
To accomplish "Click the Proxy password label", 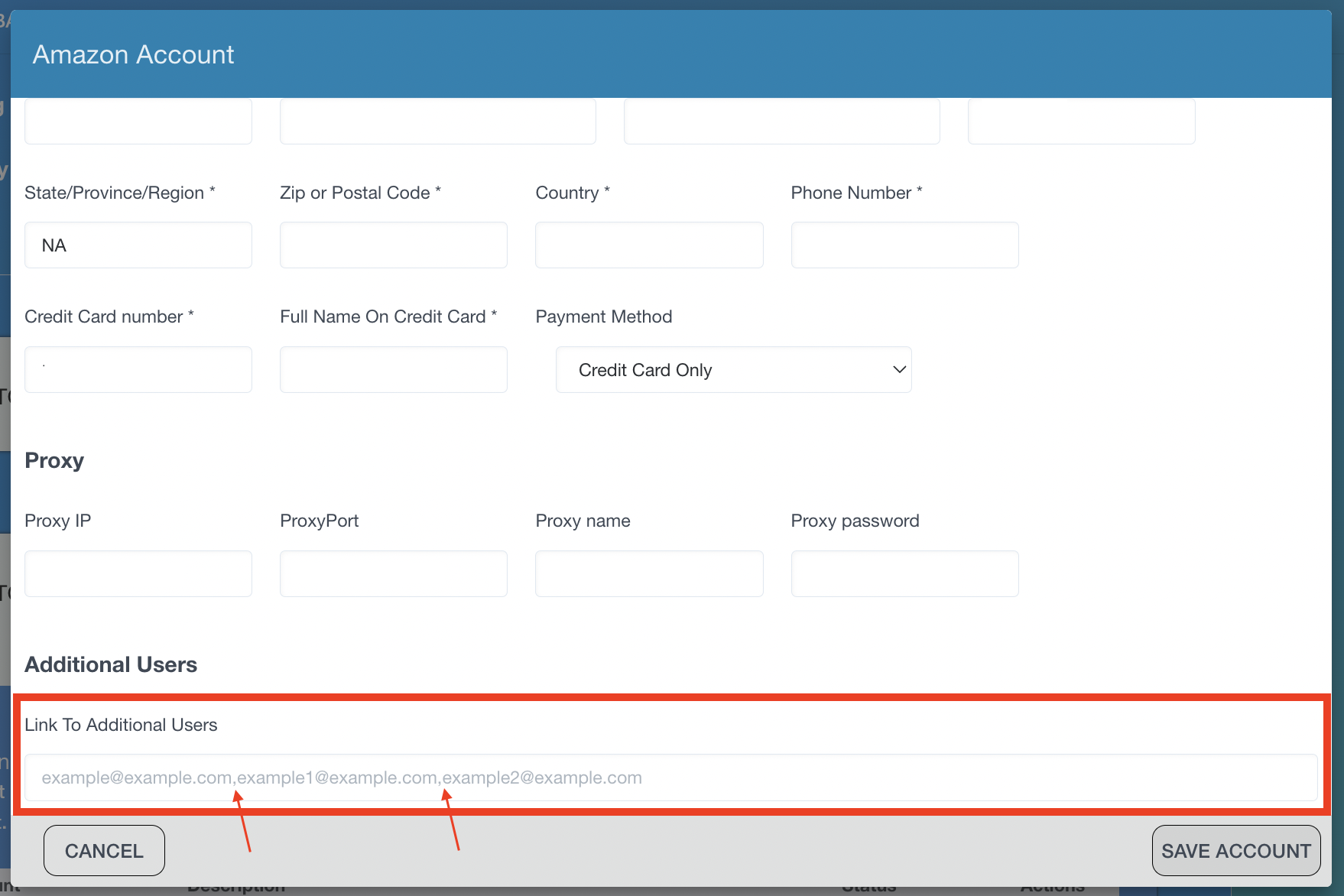I will pyautogui.click(x=855, y=521).
